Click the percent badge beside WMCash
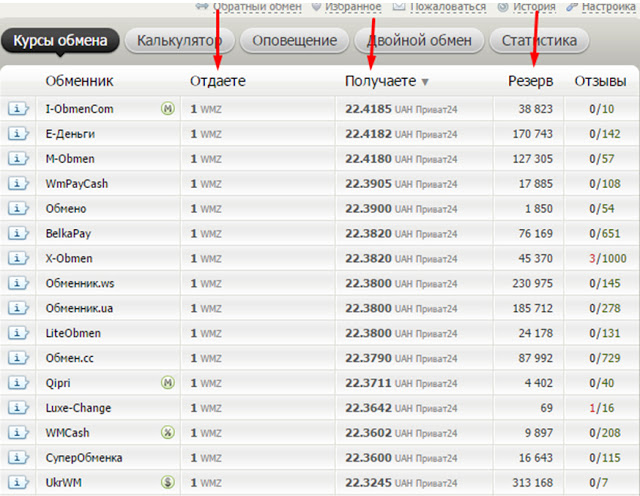Screen dimensions: 640x496 point(168,432)
